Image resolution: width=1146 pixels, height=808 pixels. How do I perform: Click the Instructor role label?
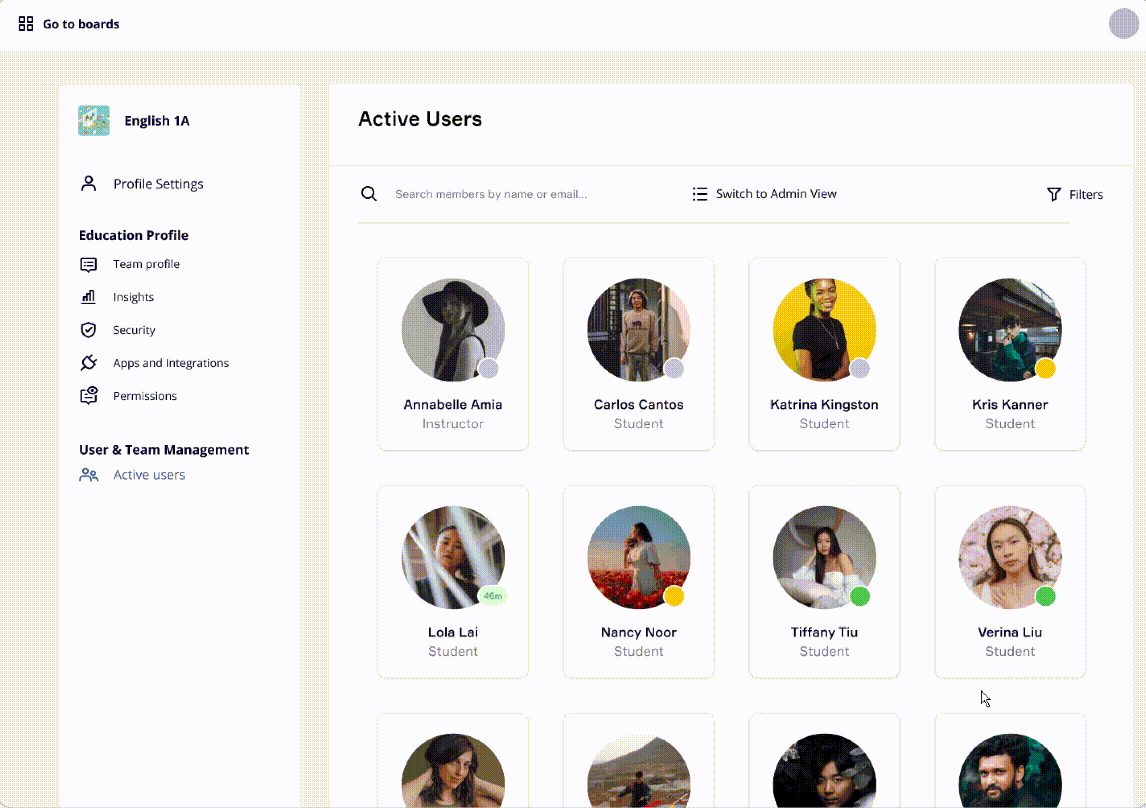point(452,423)
